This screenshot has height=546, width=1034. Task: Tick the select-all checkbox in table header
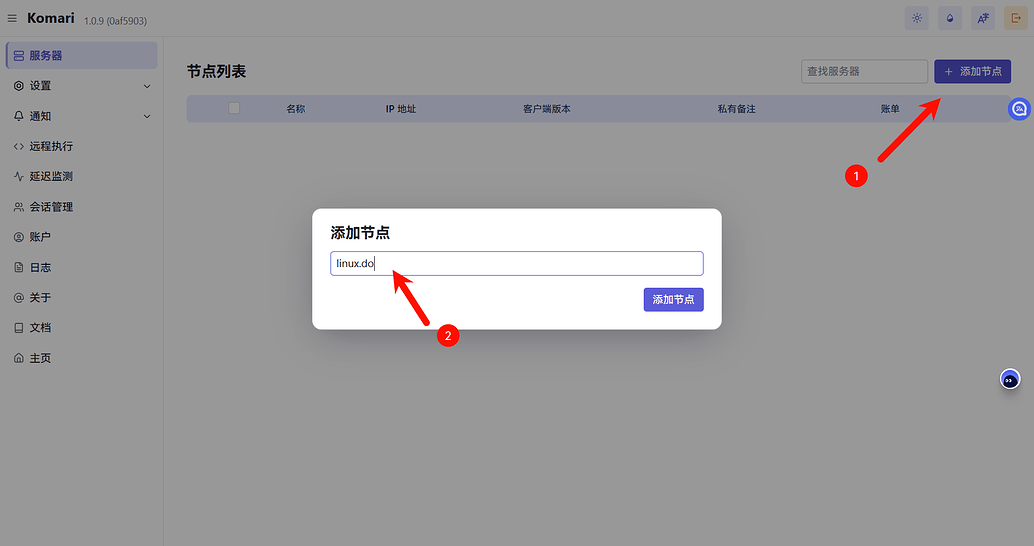[234, 108]
